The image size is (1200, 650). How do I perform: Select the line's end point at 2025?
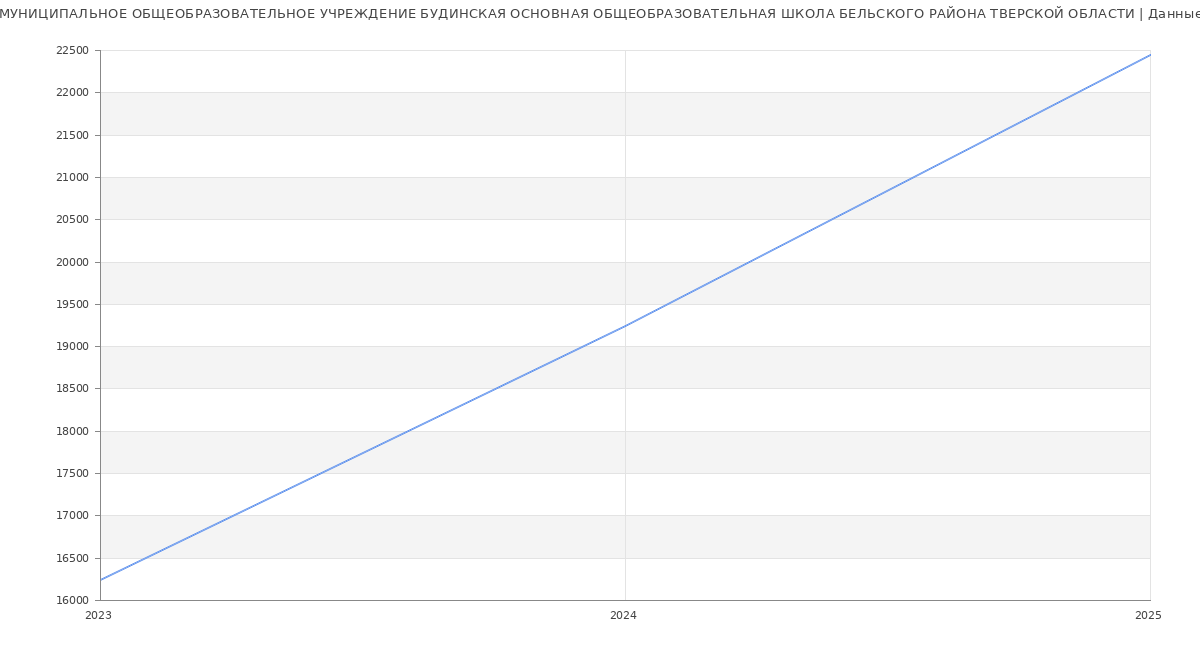1149,55
